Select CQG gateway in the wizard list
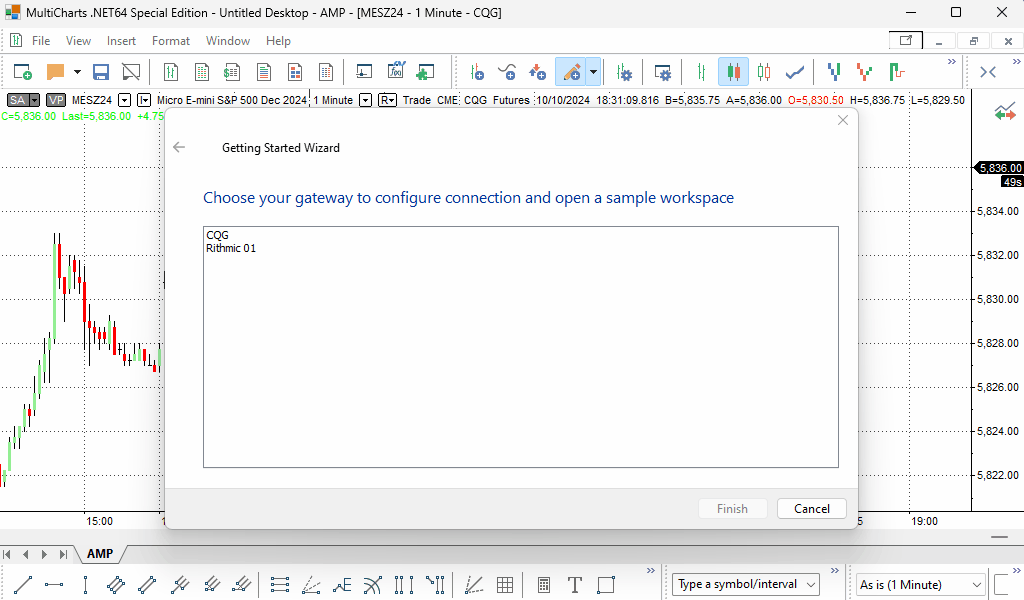 pyautogui.click(x=217, y=235)
